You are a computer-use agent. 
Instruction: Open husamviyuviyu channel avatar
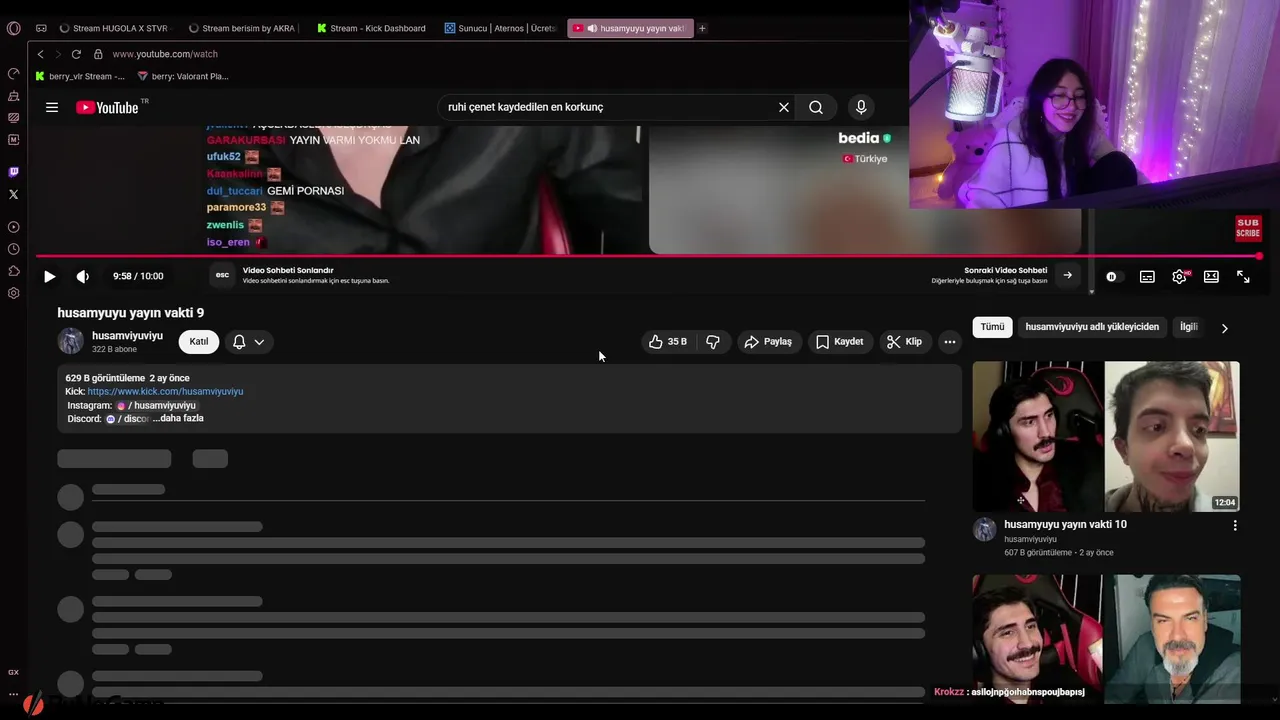(70, 341)
